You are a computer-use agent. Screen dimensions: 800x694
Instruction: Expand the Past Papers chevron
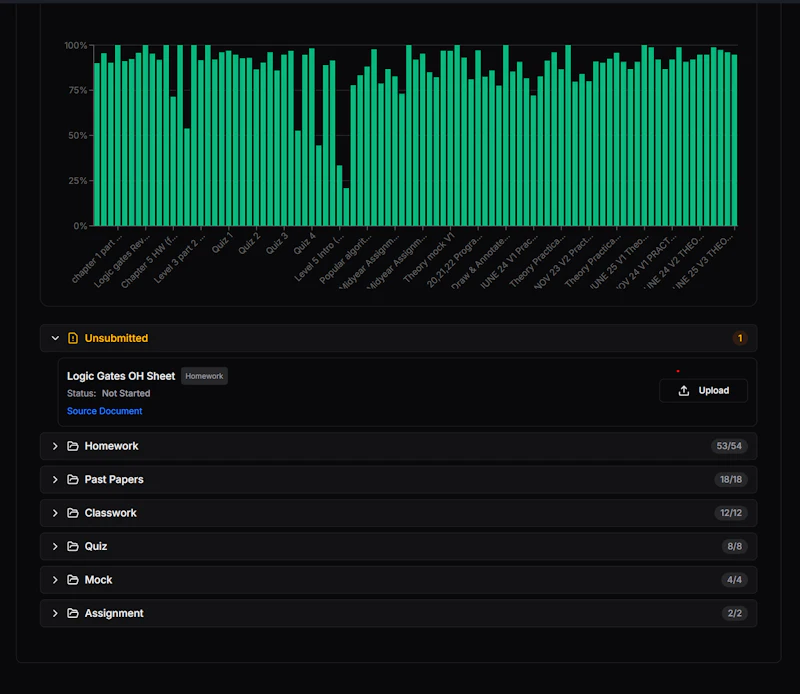tap(55, 479)
